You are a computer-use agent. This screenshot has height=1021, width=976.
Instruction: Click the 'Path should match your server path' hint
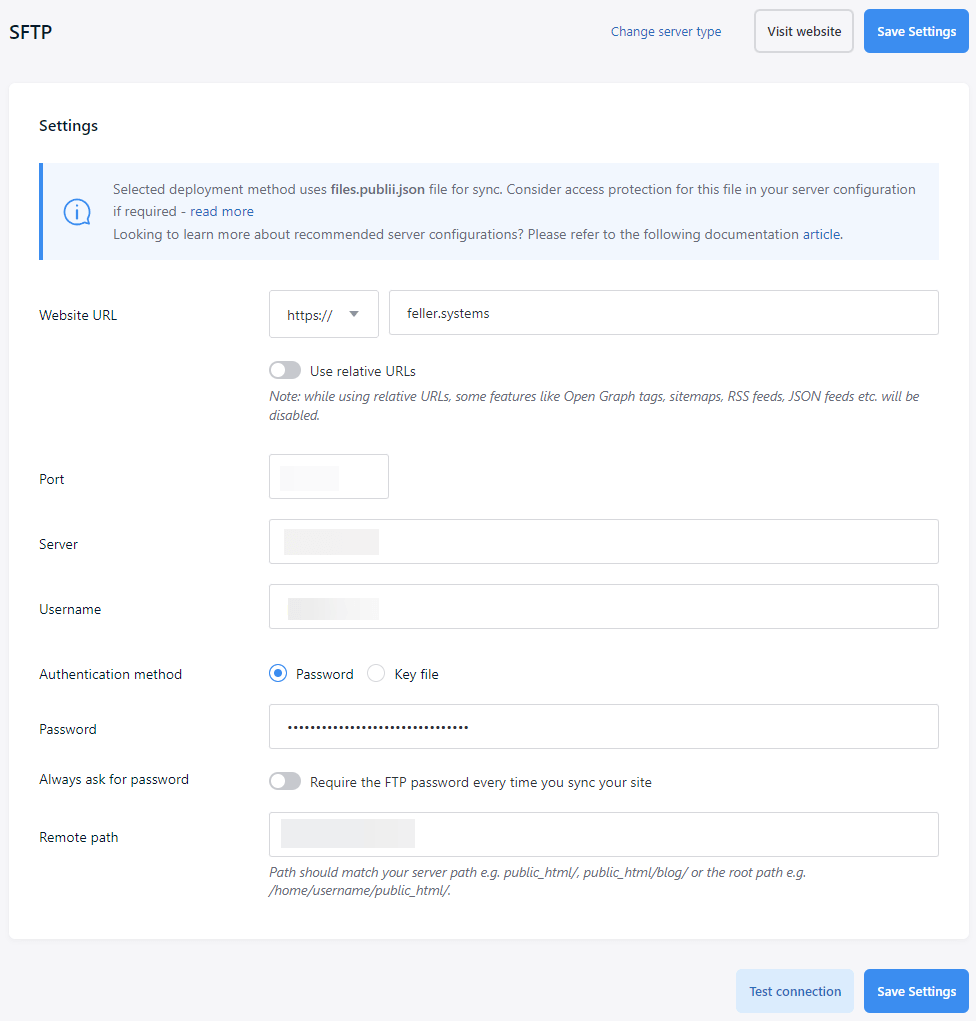[x=538, y=881]
